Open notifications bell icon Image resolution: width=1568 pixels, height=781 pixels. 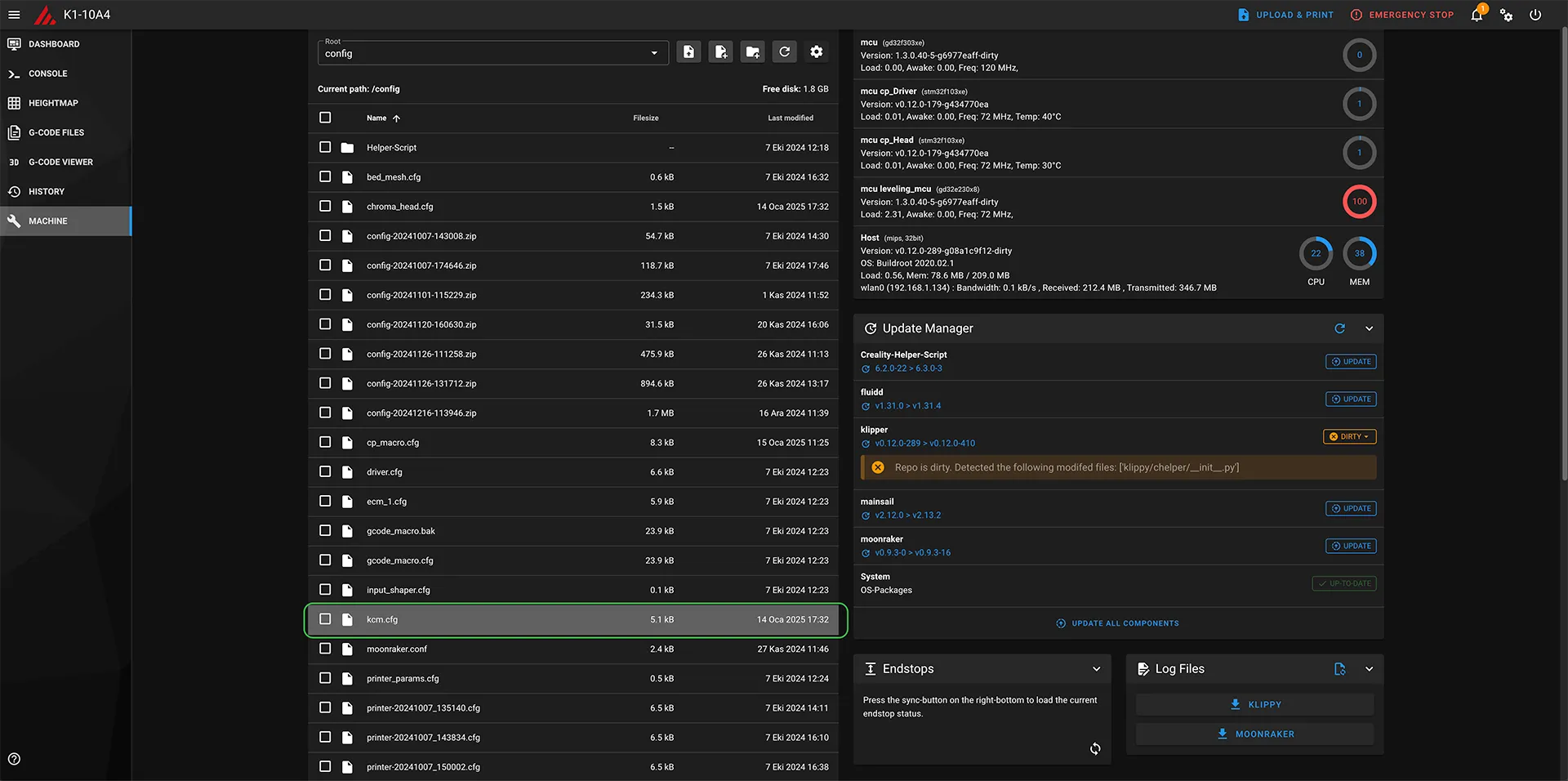1477,15
